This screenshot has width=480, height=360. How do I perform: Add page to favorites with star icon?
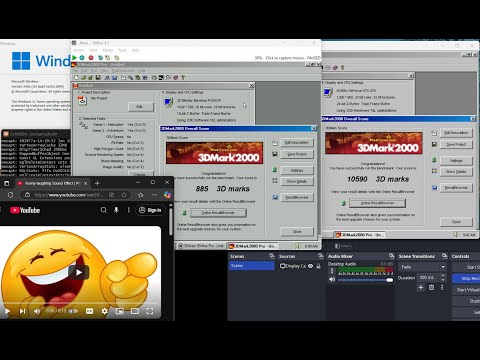point(124,195)
